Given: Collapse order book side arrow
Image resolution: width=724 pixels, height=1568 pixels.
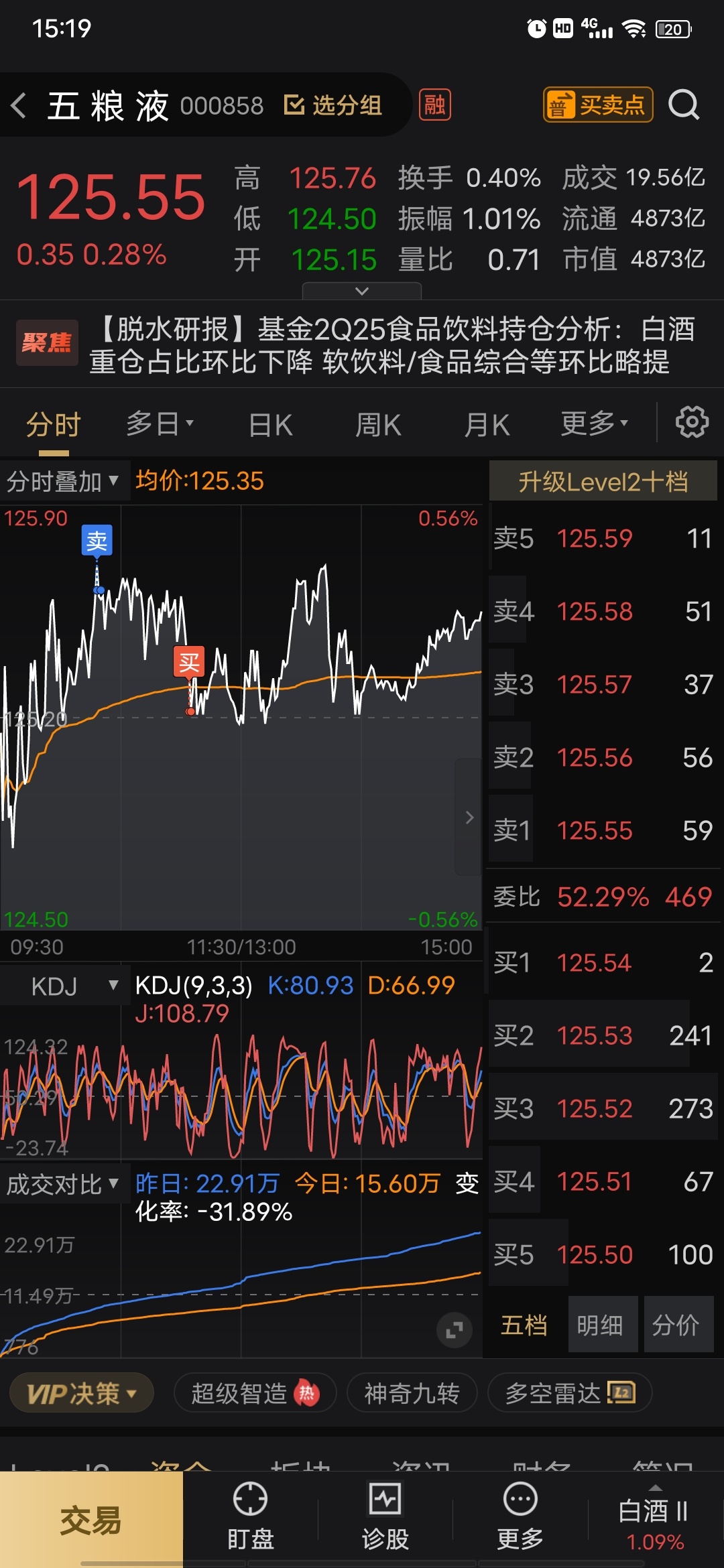Looking at the screenshot, I should 469,817.
